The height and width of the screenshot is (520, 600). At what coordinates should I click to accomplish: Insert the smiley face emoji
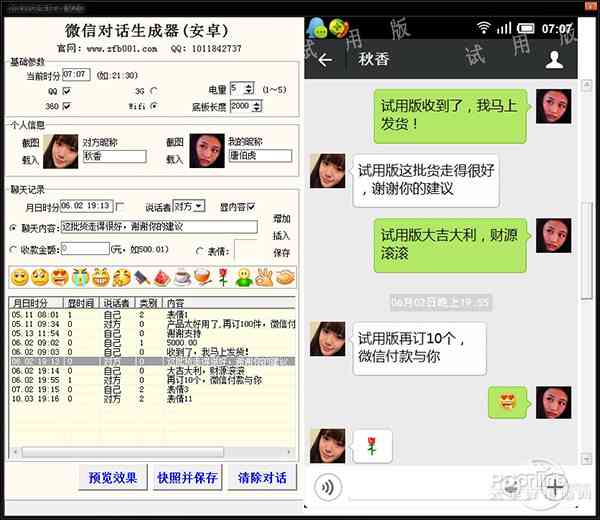tap(20, 277)
